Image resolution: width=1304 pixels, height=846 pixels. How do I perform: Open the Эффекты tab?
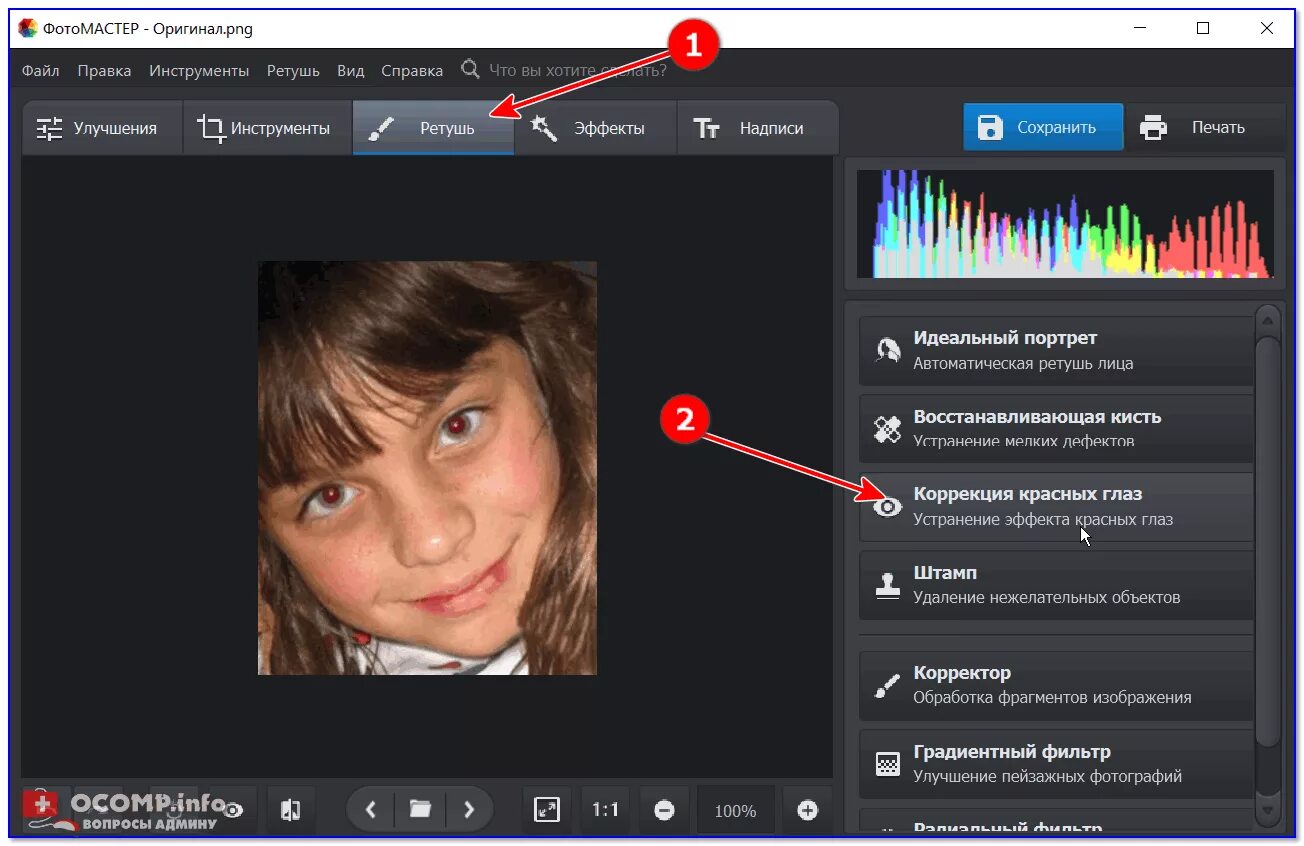click(596, 128)
